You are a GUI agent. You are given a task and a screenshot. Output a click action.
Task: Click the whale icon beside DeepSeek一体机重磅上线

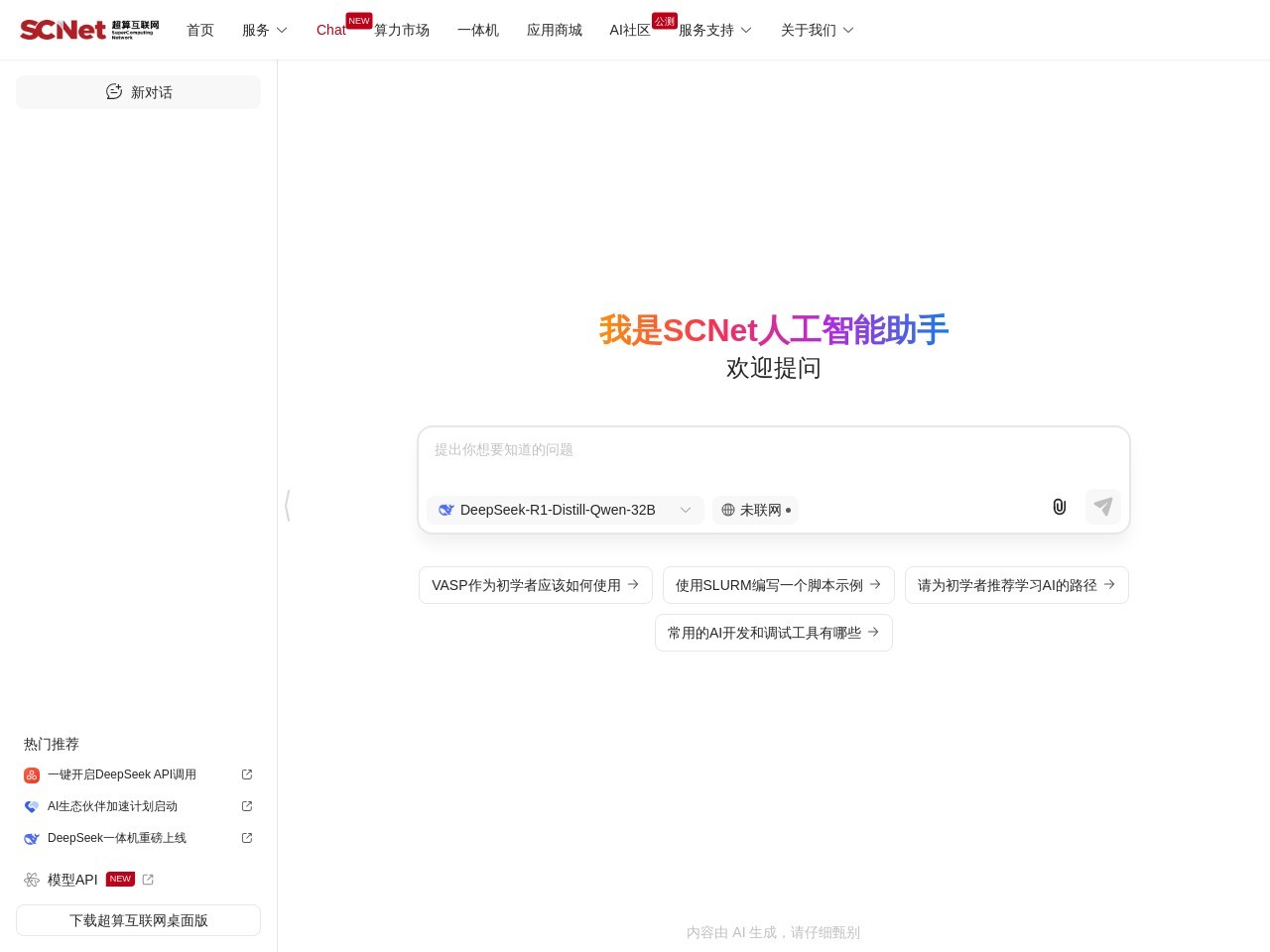32,839
